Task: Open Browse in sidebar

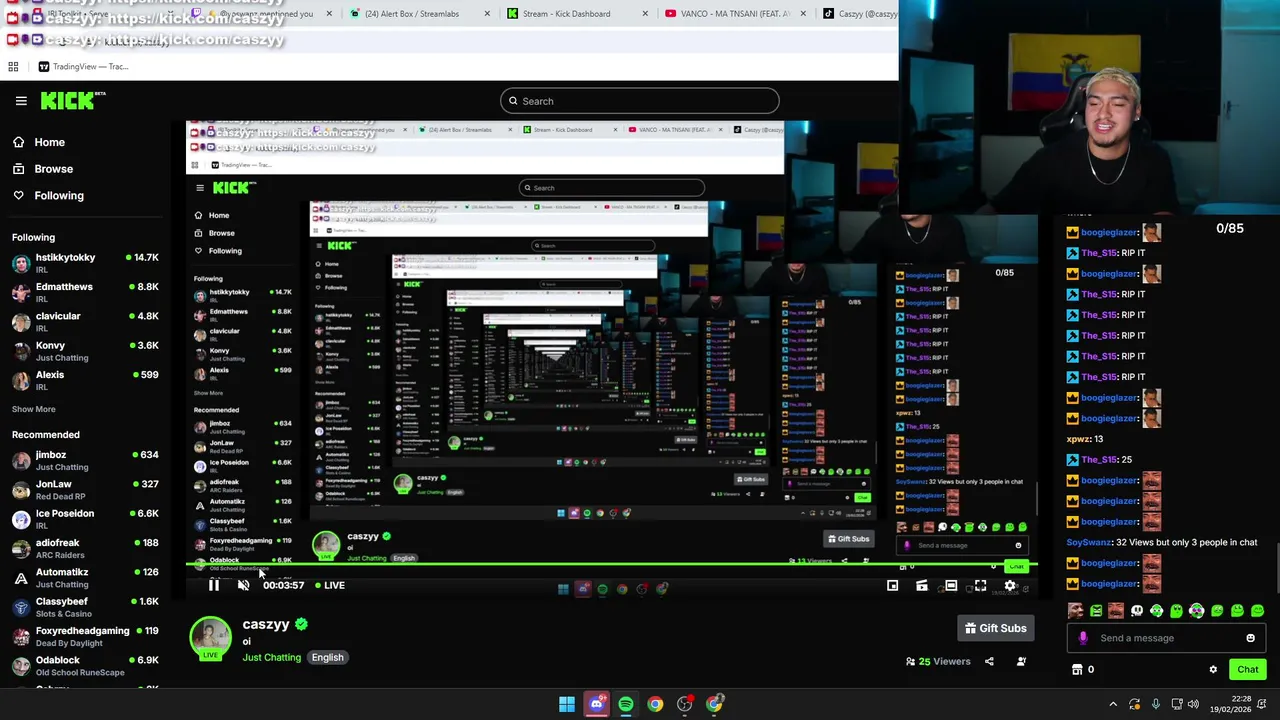Action: (43, 169)
